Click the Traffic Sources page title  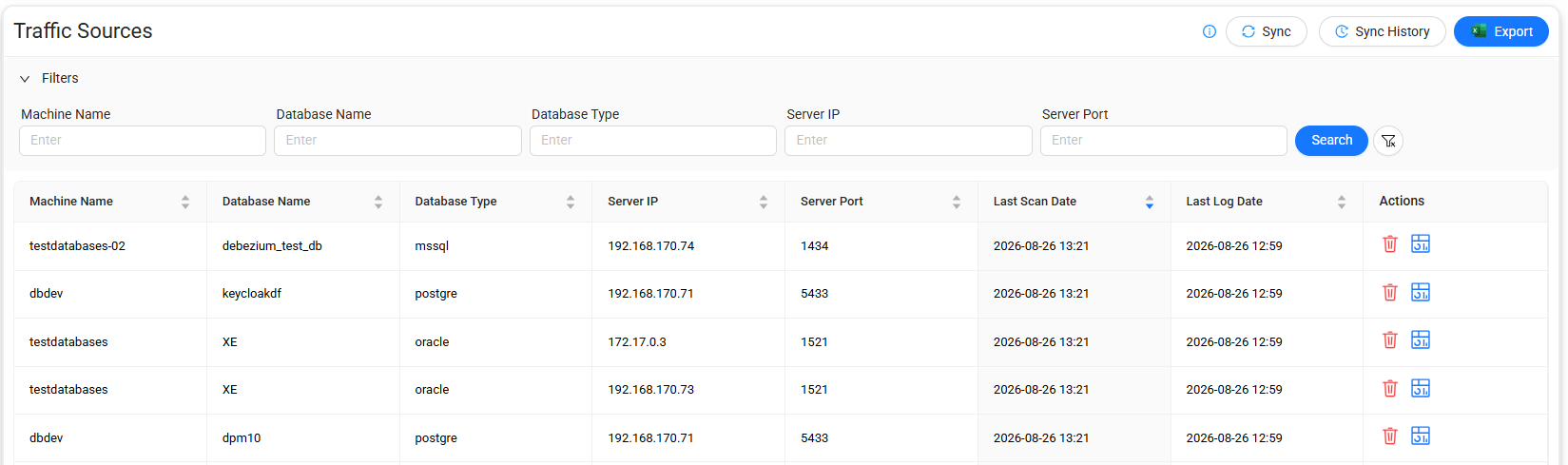(x=83, y=31)
